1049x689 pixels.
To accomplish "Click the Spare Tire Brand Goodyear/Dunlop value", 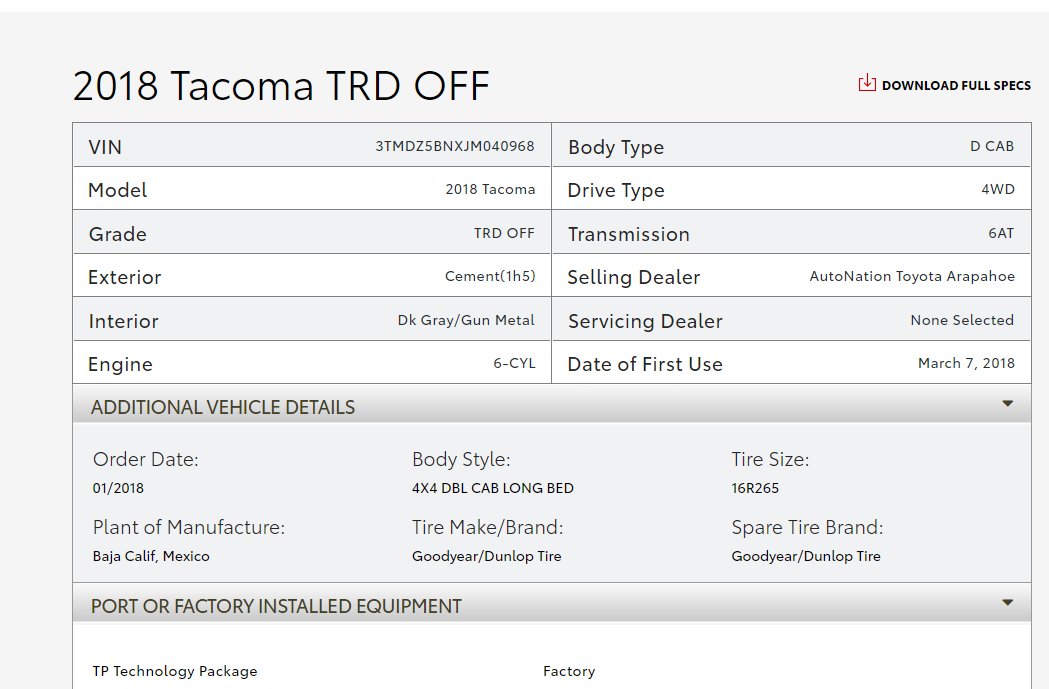I will pos(805,556).
